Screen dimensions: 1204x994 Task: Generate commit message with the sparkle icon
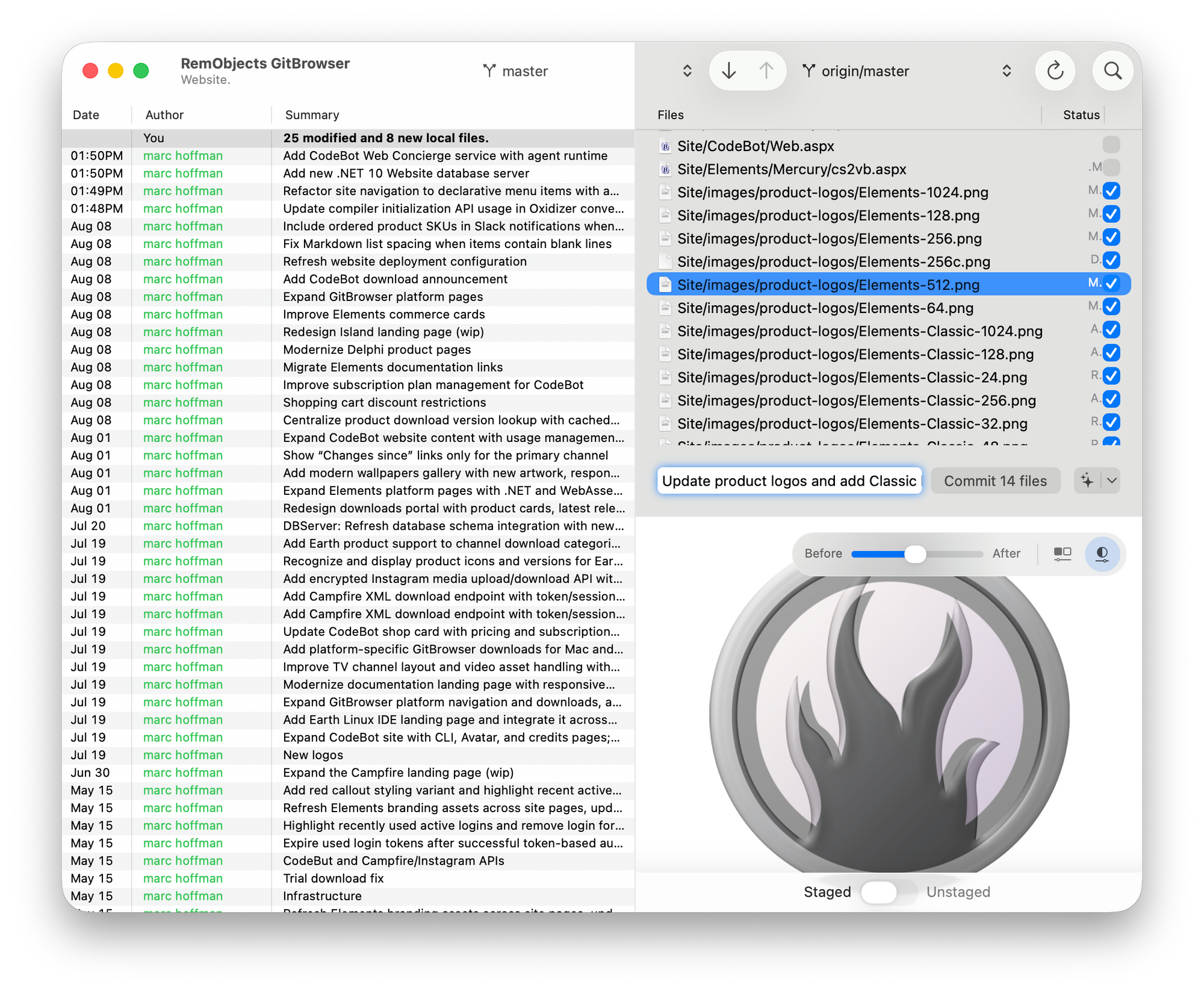click(1087, 480)
